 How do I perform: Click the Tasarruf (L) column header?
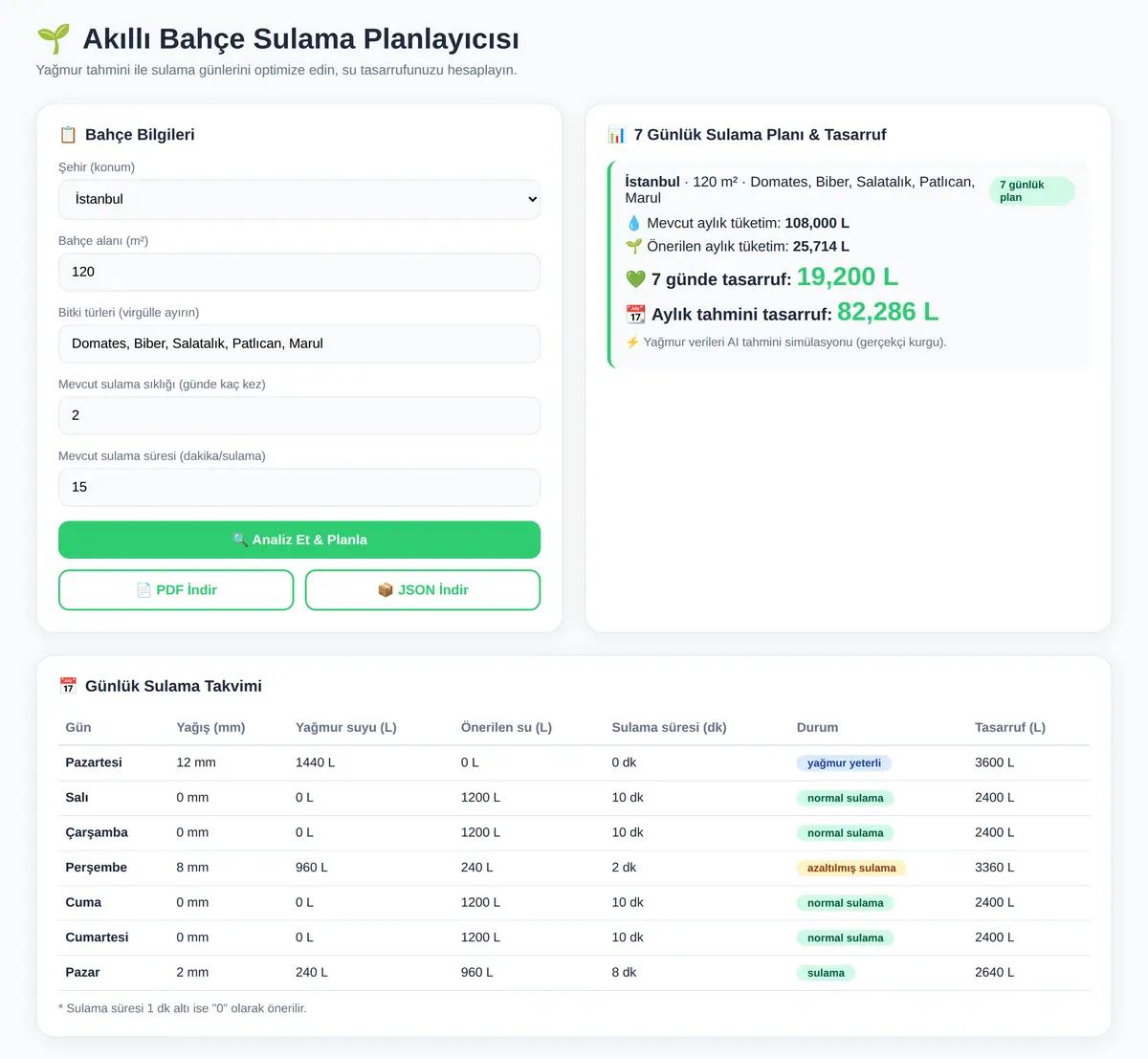(x=1010, y=727)
